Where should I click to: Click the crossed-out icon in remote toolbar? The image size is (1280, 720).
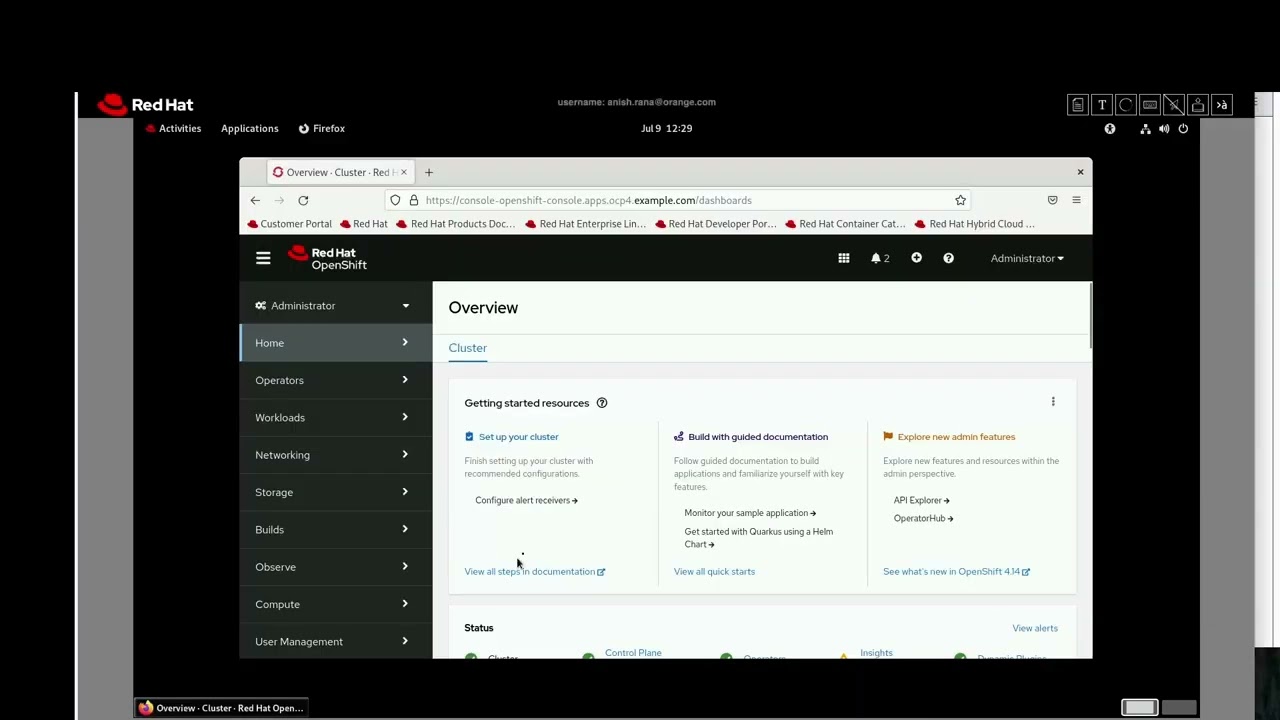click(1173, 105)
